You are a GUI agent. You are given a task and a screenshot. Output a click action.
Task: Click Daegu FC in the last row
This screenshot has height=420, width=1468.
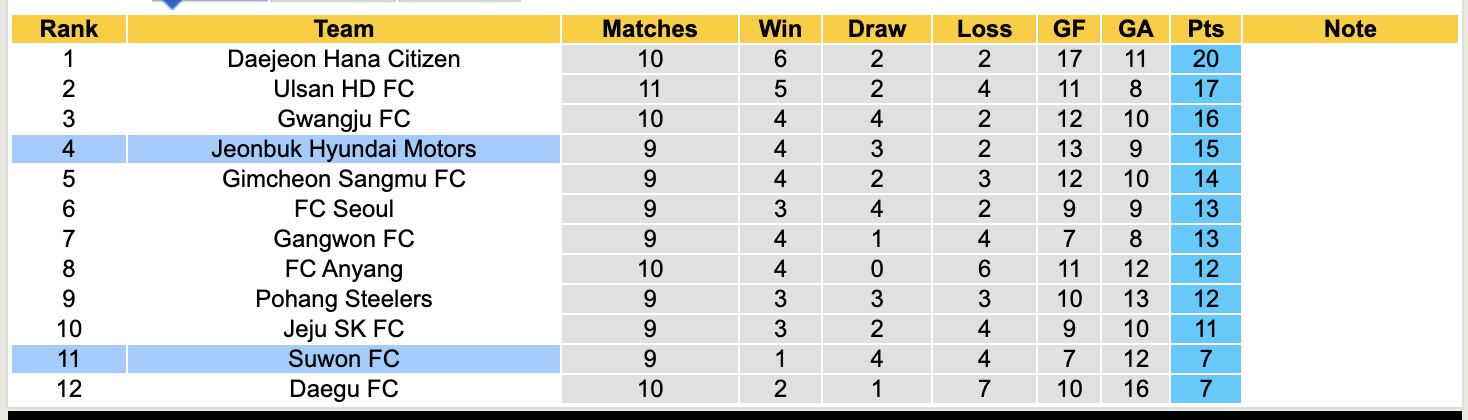[x=343, y=388]
